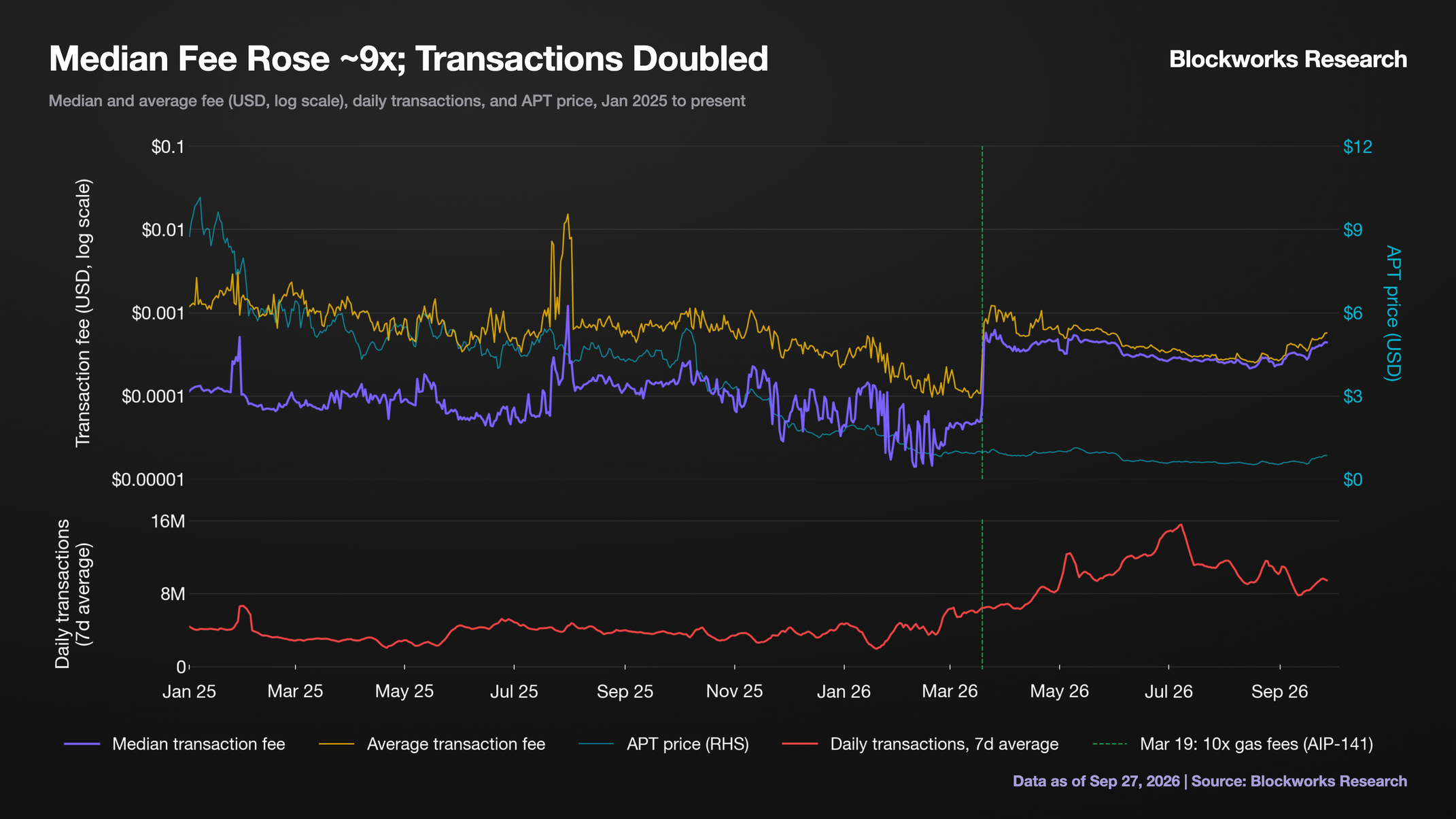This screenshot has width=1456, height=819.
Task: Click the Jul 26 x-axis label
Action: 1168,692
